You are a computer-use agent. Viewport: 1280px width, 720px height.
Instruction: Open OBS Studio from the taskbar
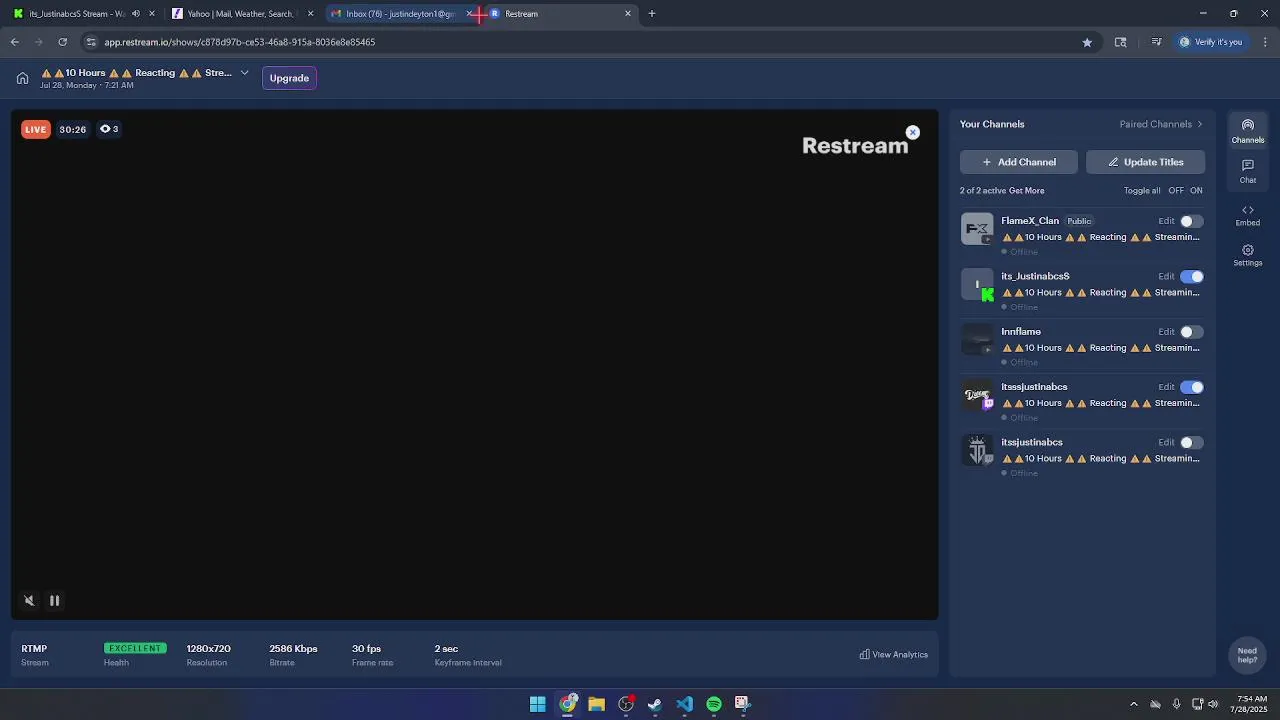626,704
